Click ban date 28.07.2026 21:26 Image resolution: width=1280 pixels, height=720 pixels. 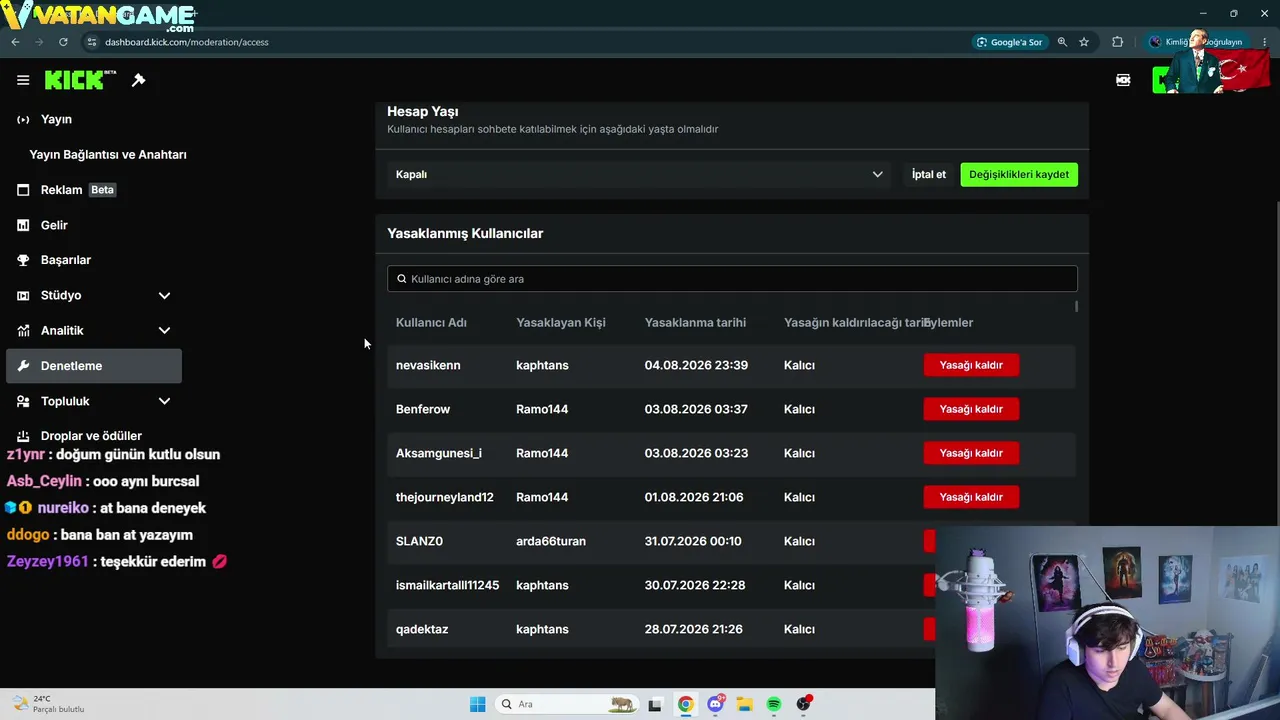click(694, 629)
